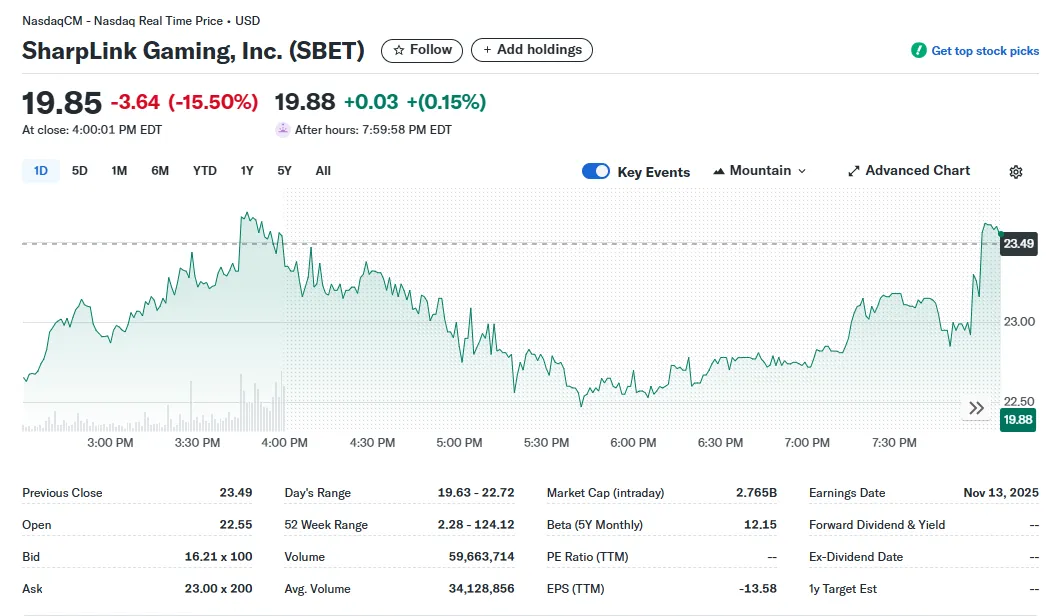
Task: Click the green top stock picks badge icon
Action: [918, 51]
